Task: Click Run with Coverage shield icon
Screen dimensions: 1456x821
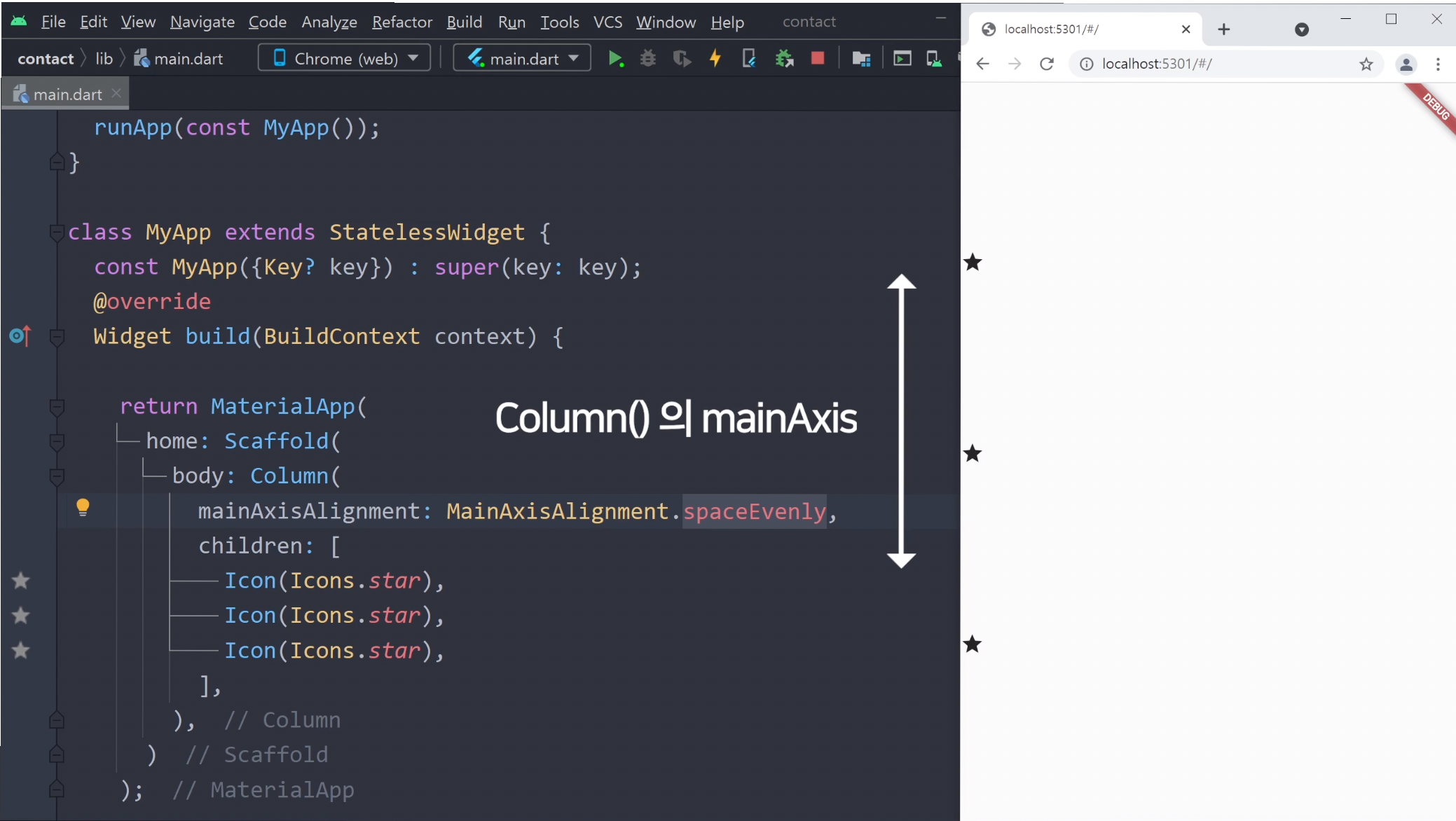Action: pyautogui.click(x=681, y=59)
